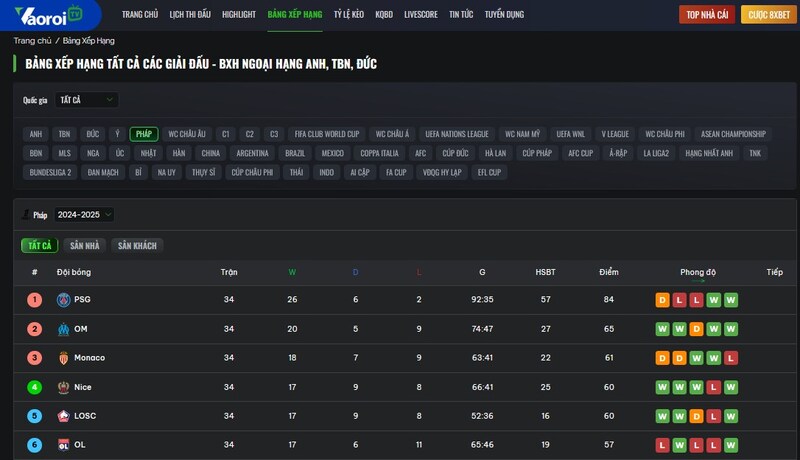Click the Vaoroi TV logo

click(48, 15)
